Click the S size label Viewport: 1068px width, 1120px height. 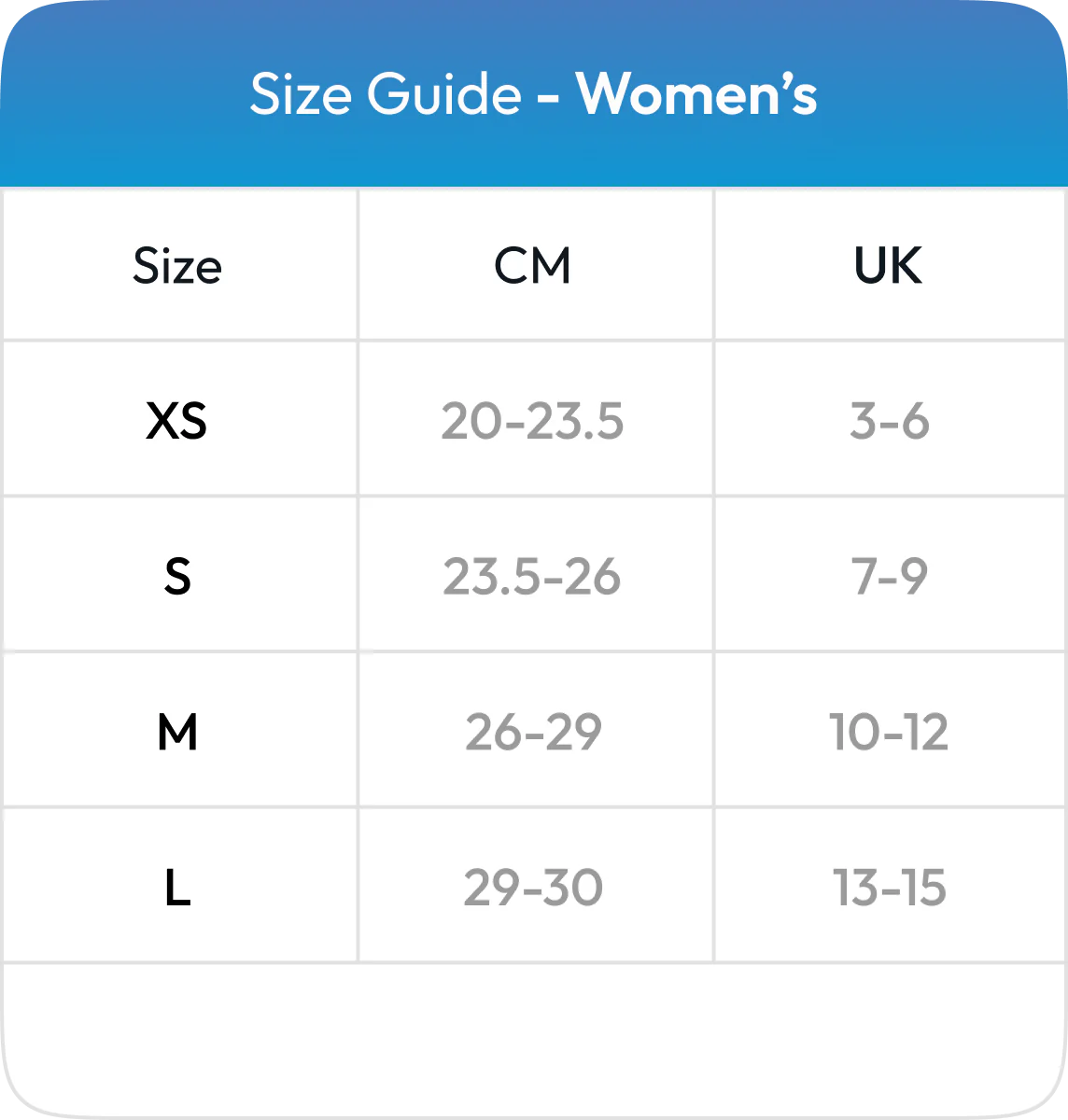click(x=177, y=577)
